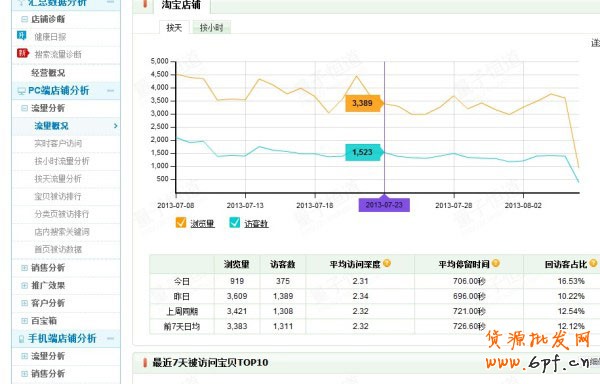Open 实时客户访问 in the sidebar

(x=58, y=143)
